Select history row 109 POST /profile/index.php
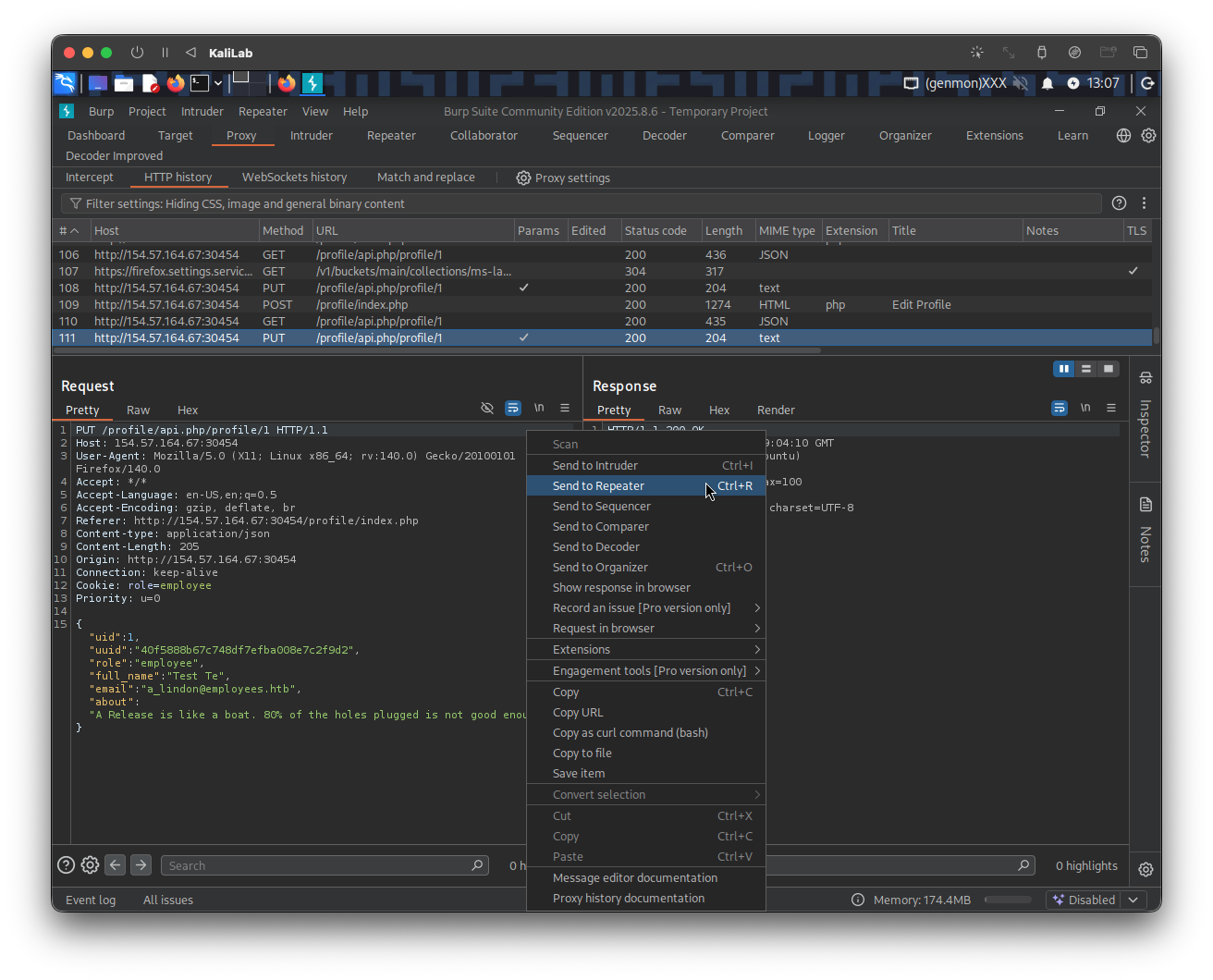 602,304
